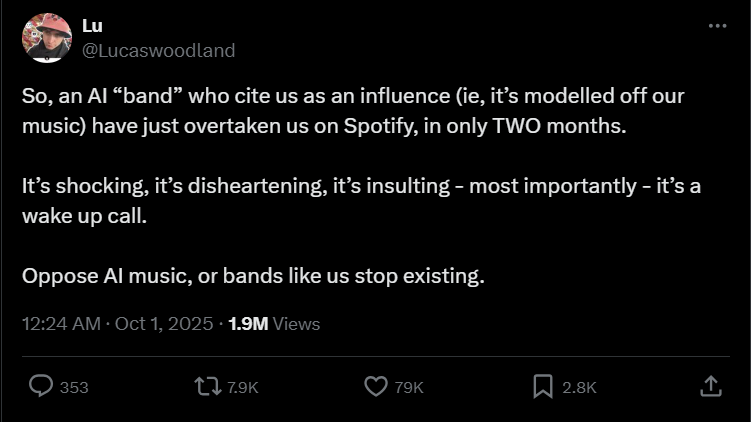Click the share upload arrow icon
Viewport: 751px width, 422px height.
(710, 386)
